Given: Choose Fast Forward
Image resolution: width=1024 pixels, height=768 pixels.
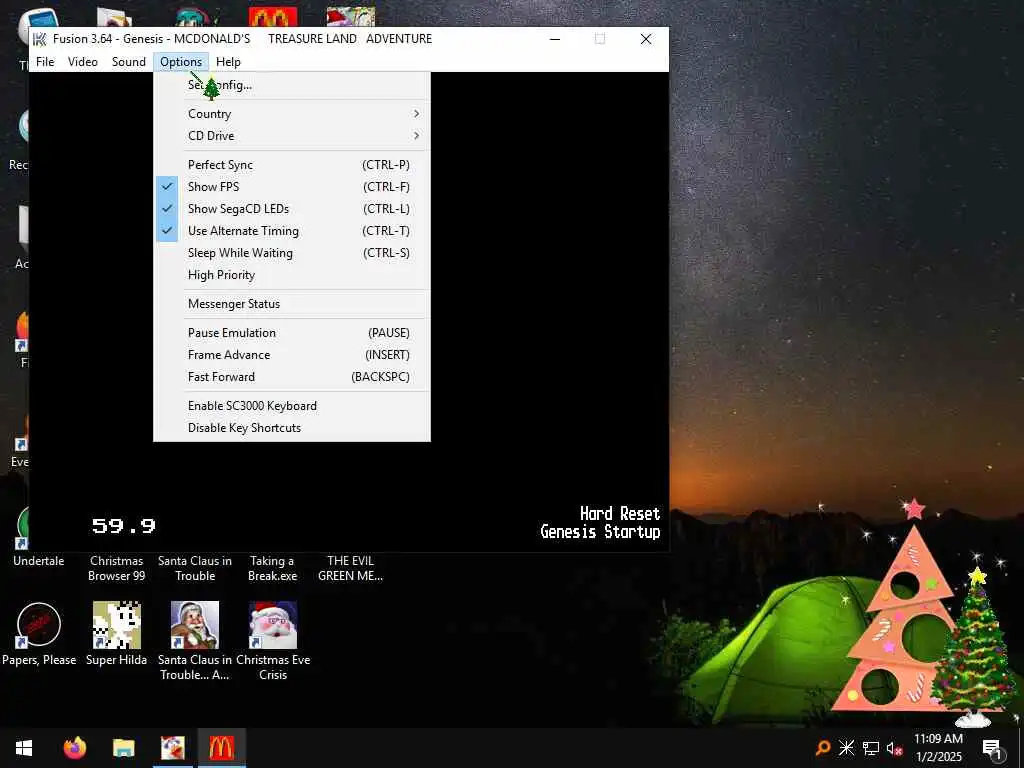Looking at the screenshot, I should [x=292, y=377].
